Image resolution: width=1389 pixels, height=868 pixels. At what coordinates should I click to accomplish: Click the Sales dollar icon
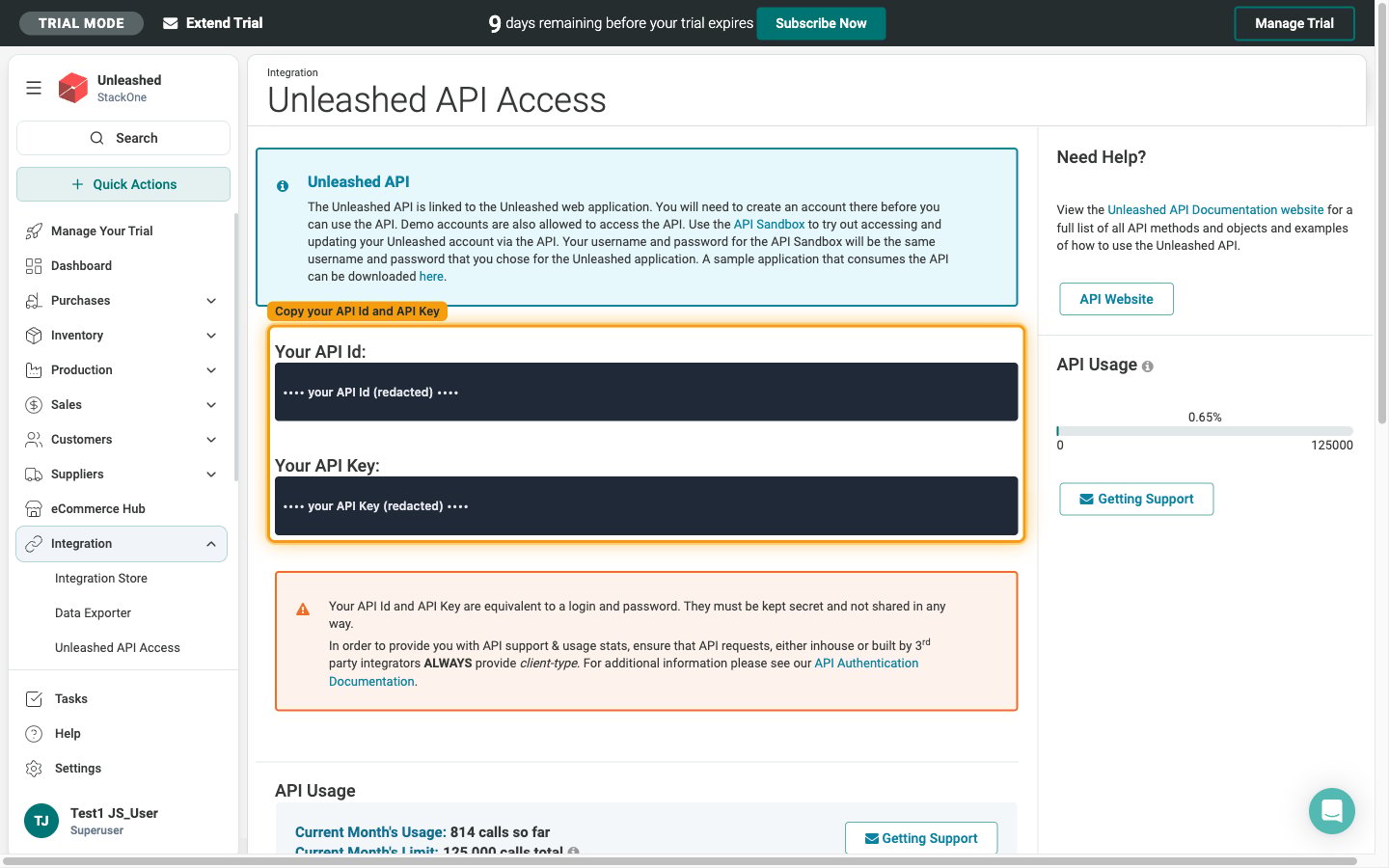(x=34, y=405)
